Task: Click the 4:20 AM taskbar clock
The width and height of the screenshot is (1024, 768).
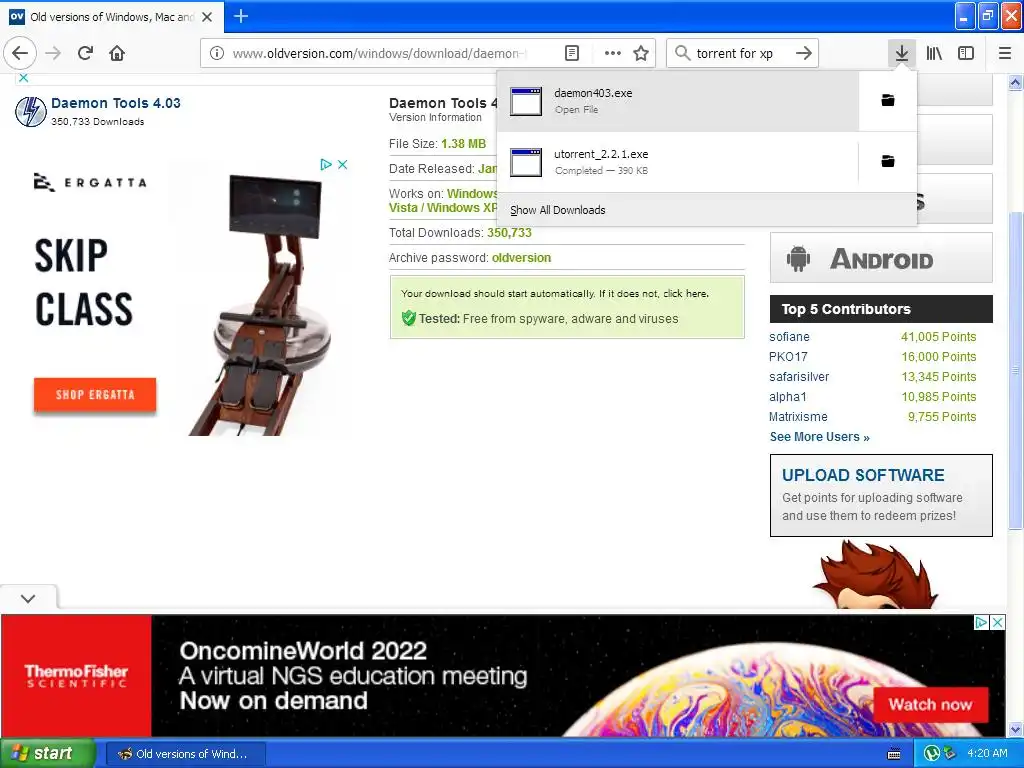Action: click(x=987, y=753)
